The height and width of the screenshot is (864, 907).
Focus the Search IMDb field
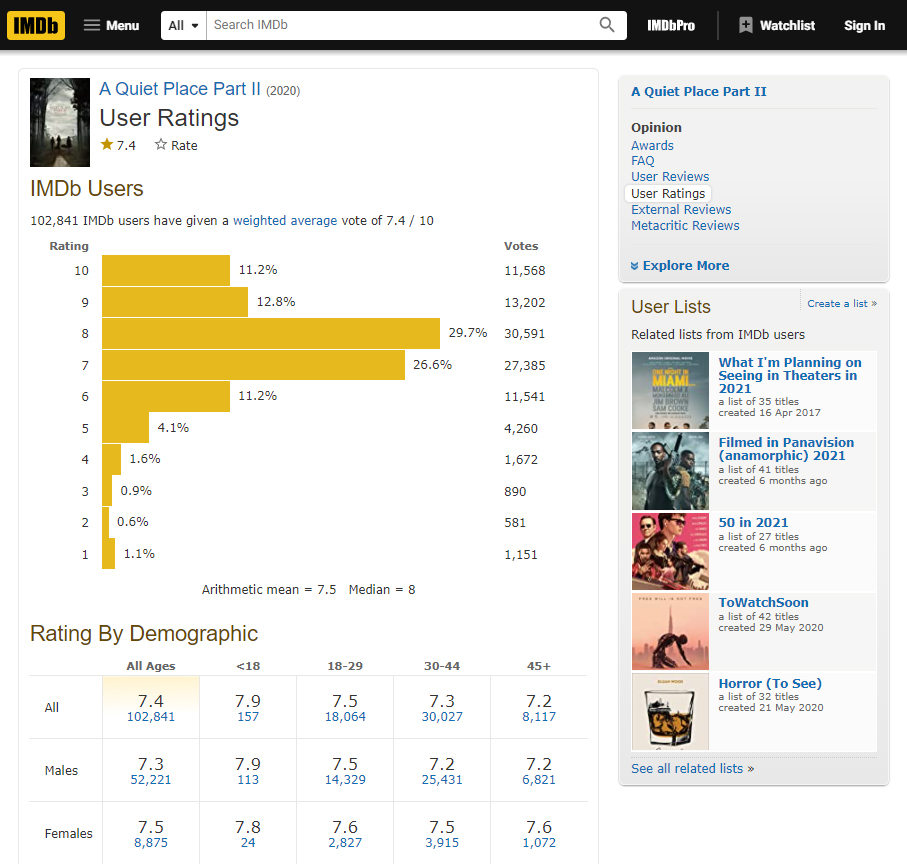point(402,25)
